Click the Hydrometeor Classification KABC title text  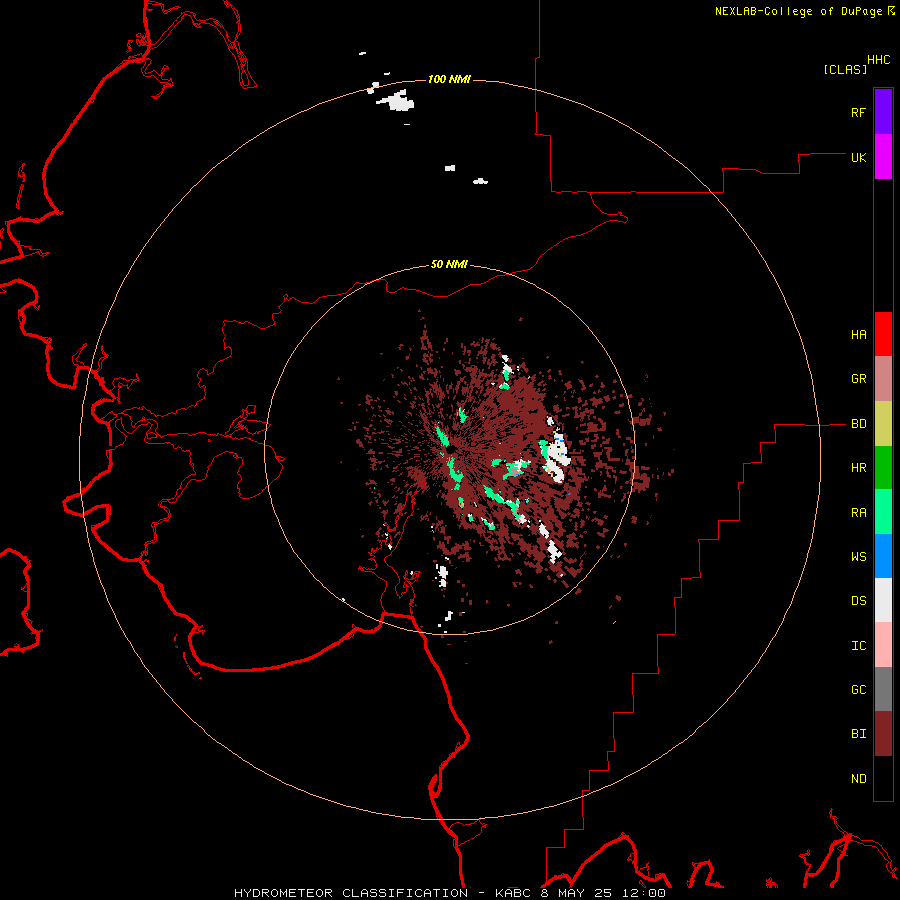point(449,893)
